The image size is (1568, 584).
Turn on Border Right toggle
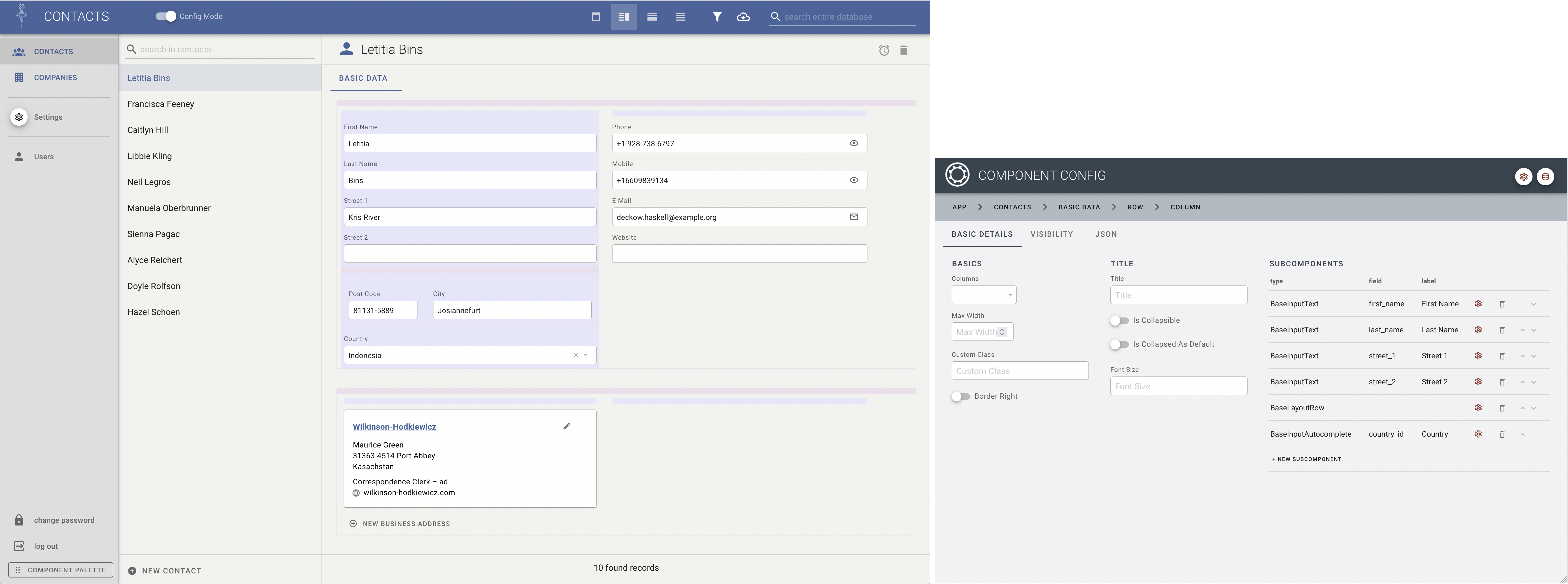point(961,397)
